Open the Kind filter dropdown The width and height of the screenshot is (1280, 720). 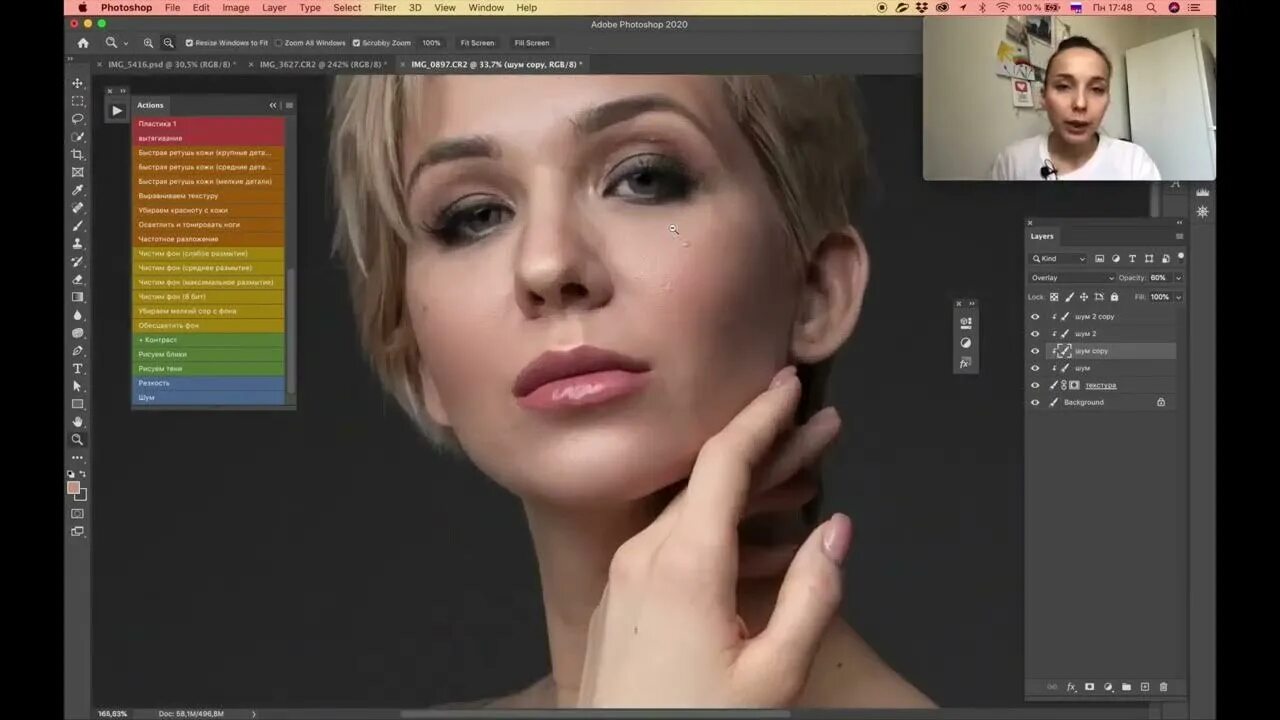1058,259
